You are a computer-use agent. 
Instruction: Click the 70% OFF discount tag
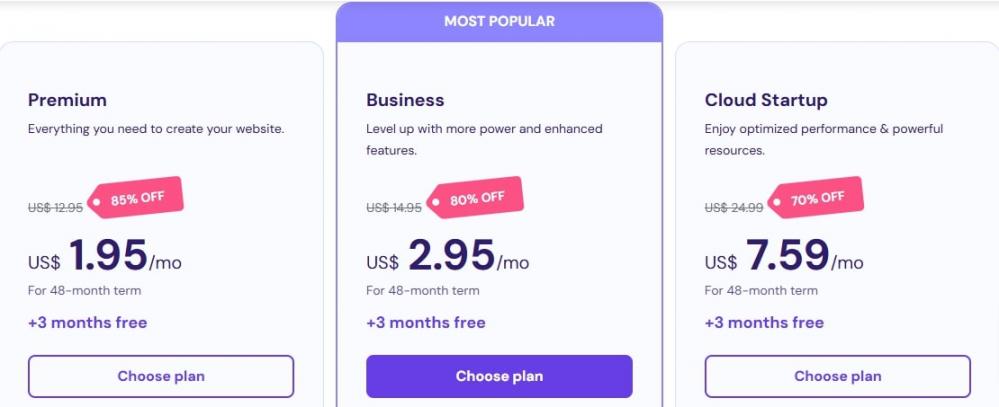click(815, 198)
